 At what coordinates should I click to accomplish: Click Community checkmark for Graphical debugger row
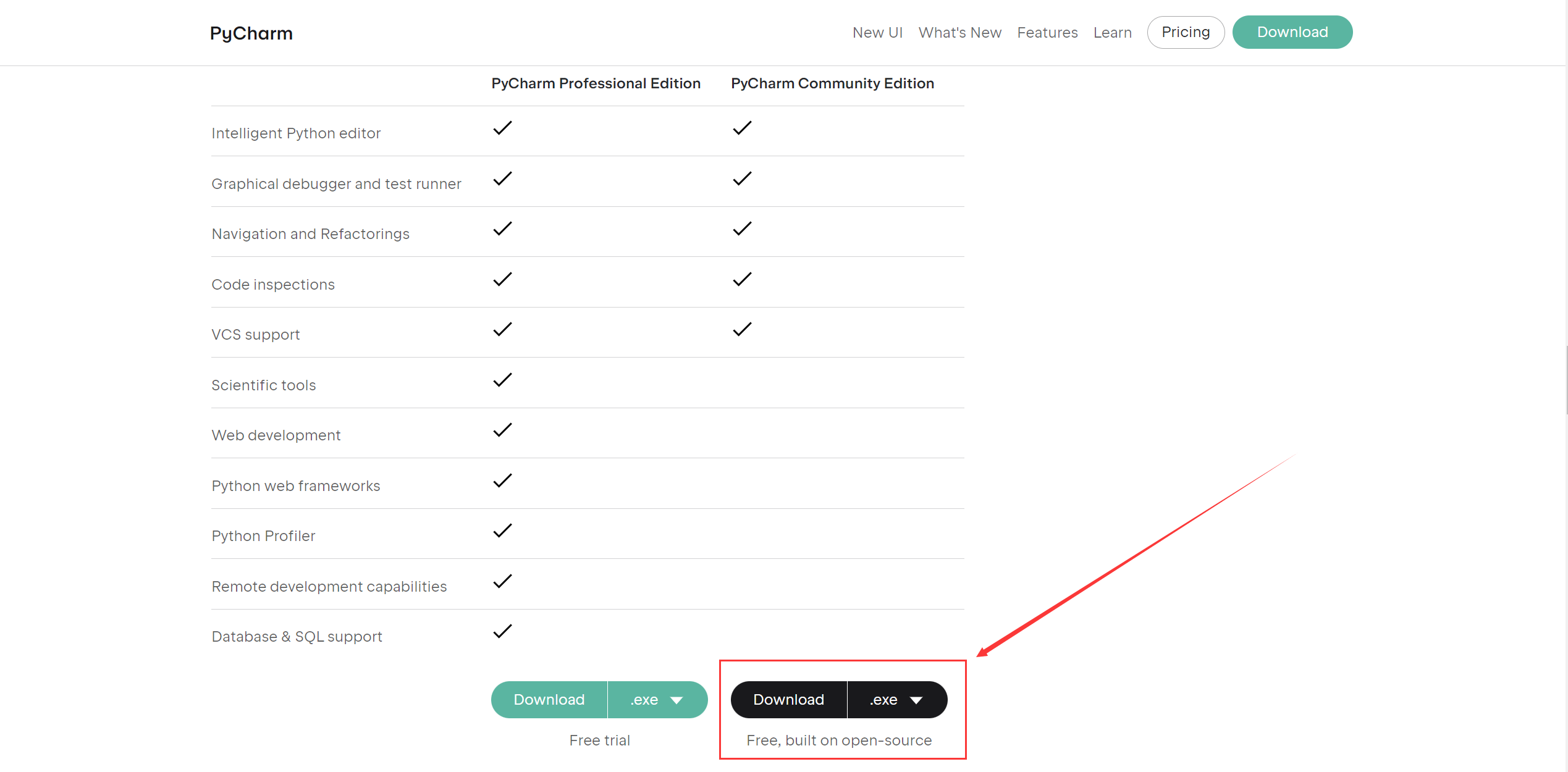click(742, 178)
